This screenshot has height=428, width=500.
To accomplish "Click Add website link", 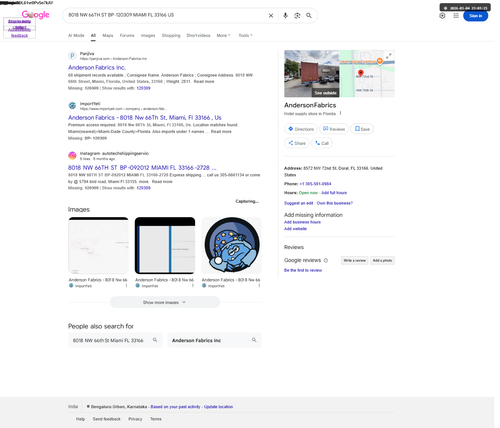I will click(295, 229).
